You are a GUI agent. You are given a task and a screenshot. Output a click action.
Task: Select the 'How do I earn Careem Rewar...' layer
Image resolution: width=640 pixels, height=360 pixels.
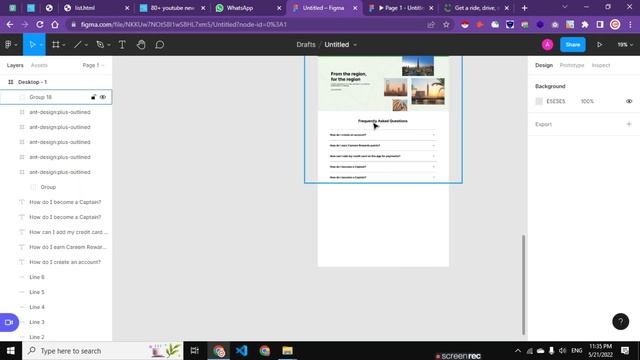pos(56,247)
